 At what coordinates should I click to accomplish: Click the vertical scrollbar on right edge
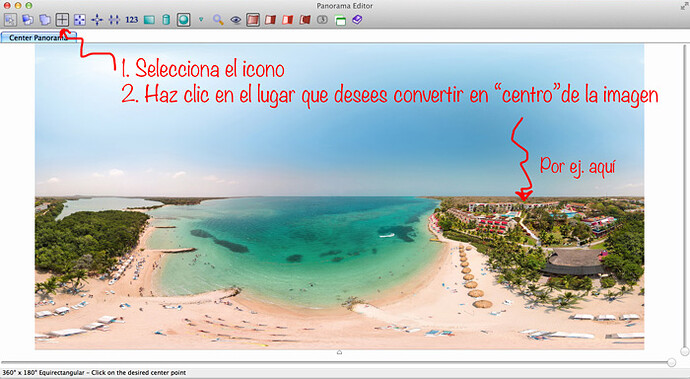[685, 198]
